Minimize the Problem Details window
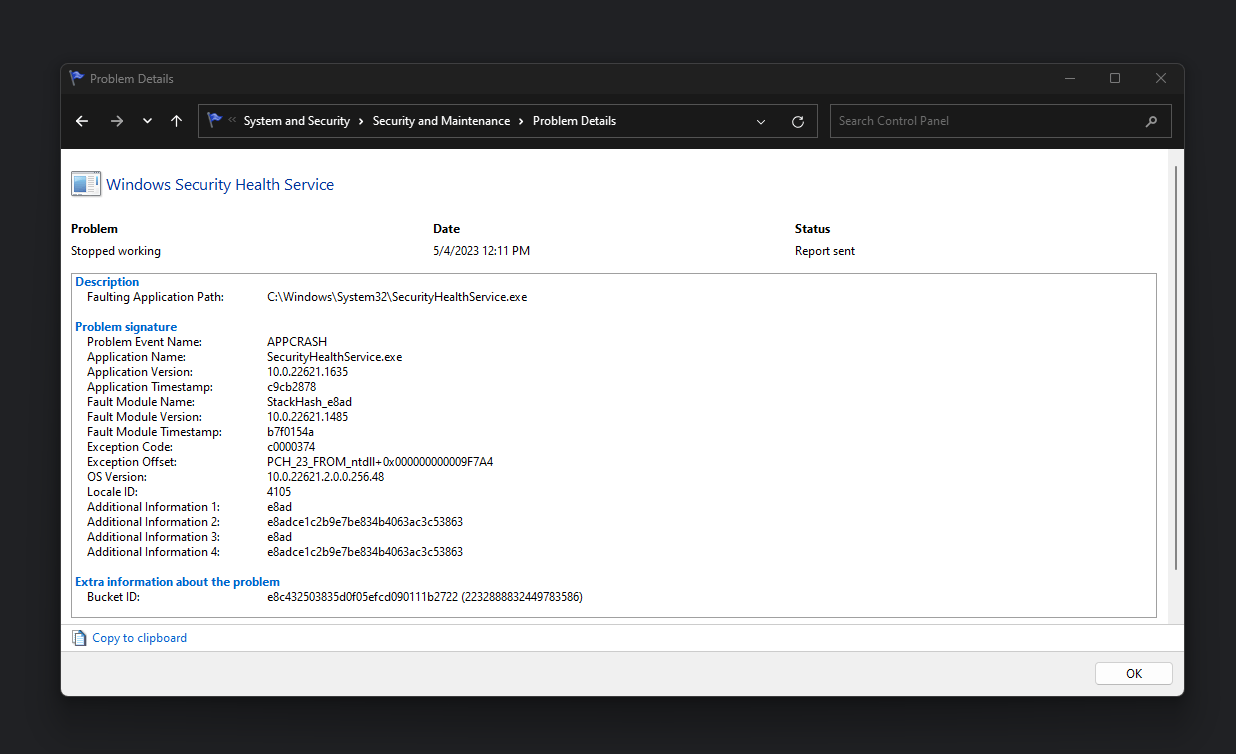The width and height of the screenshot is (1236, 754). (x=1069, y=78)
